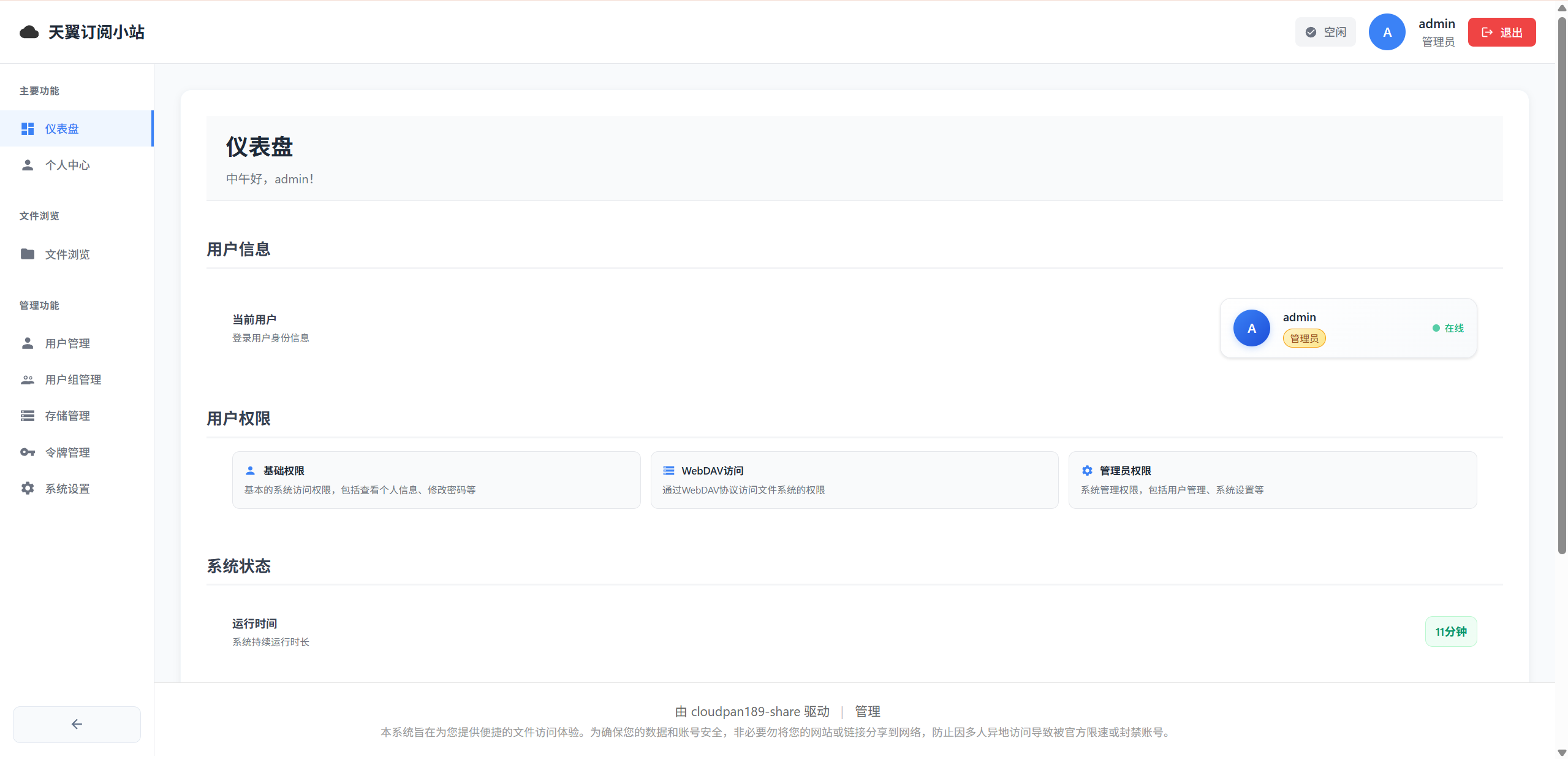
Task: Click the dashboard grid icon in sidebar
Action: pyautogui.click(x=28, y=129)
